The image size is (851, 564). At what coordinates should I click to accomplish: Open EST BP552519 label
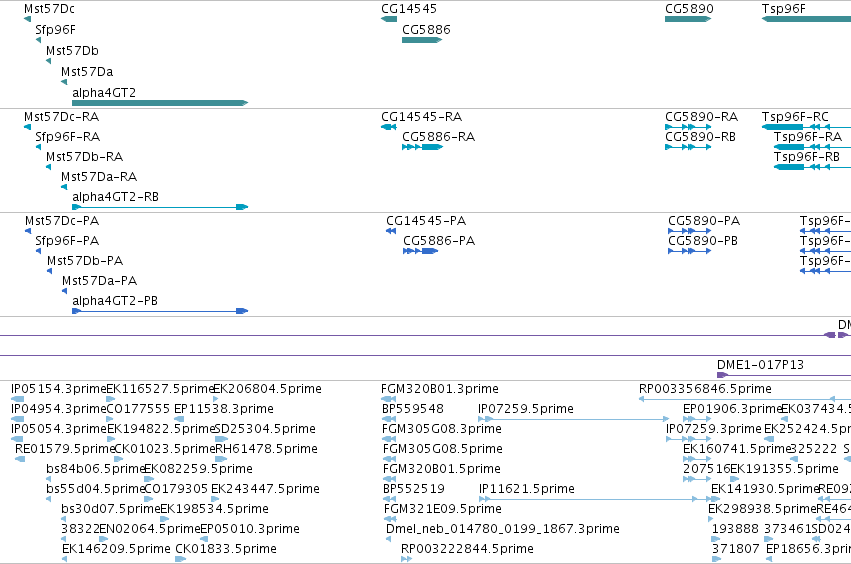tap(414, 489)
